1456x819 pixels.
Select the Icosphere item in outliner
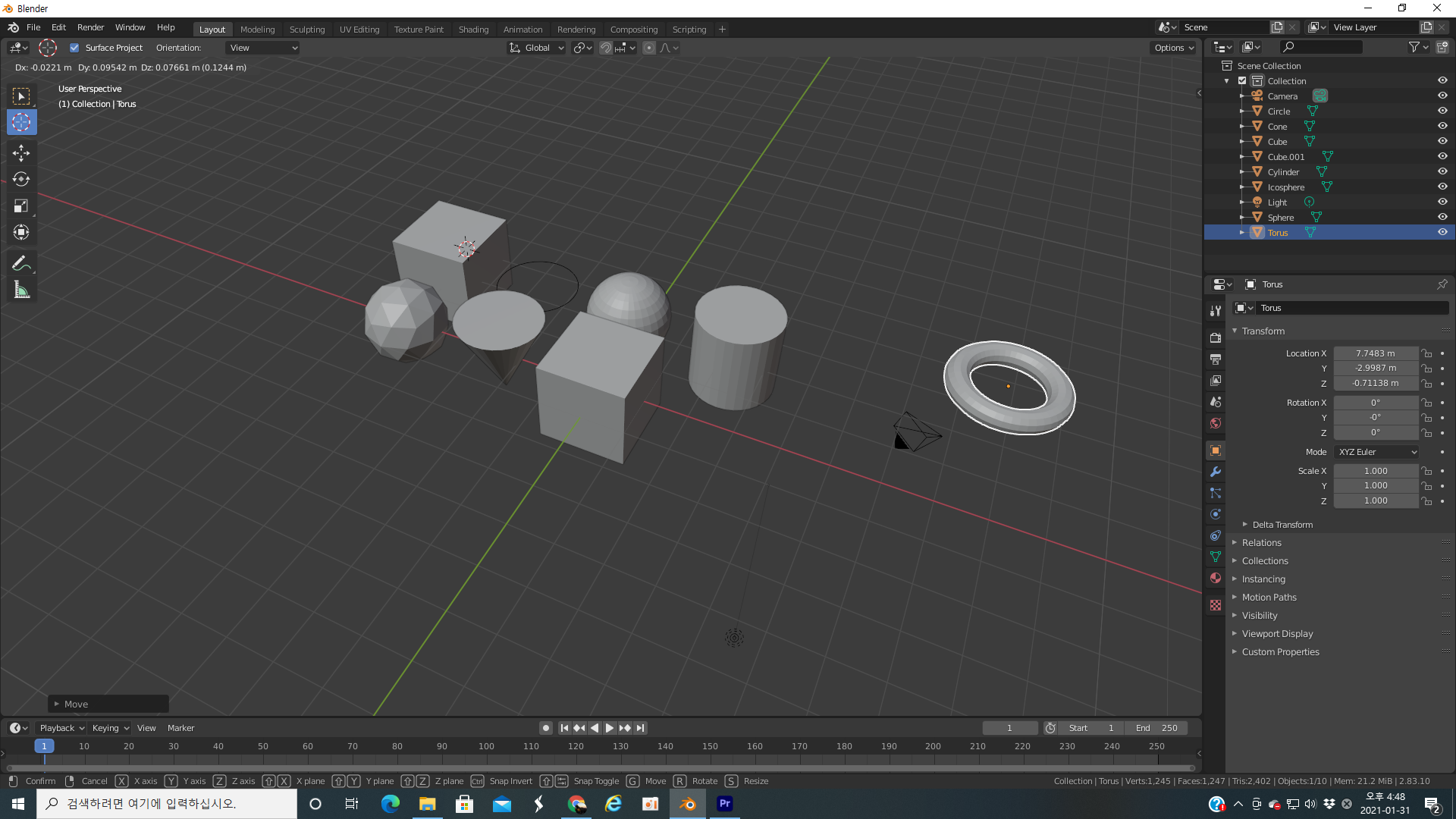pos(1286,187)
